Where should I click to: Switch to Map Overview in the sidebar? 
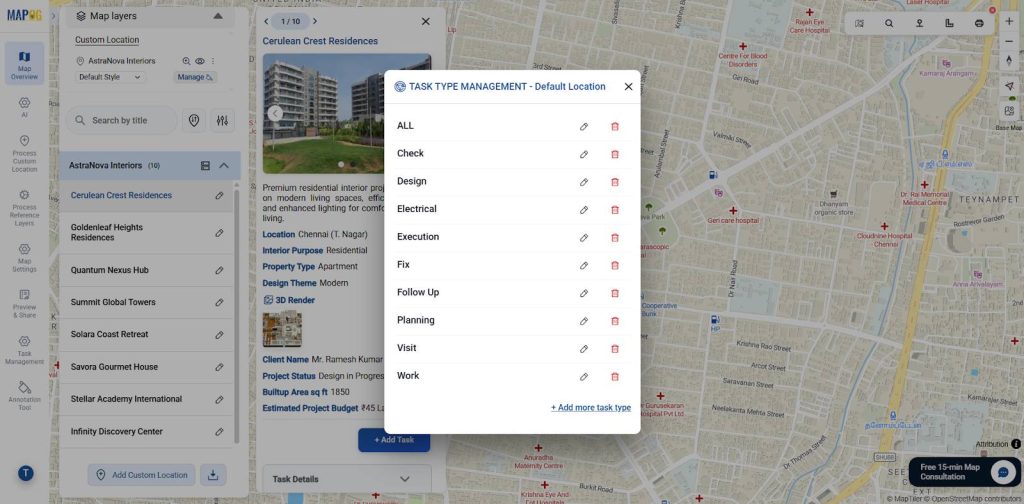pos(24,64)
